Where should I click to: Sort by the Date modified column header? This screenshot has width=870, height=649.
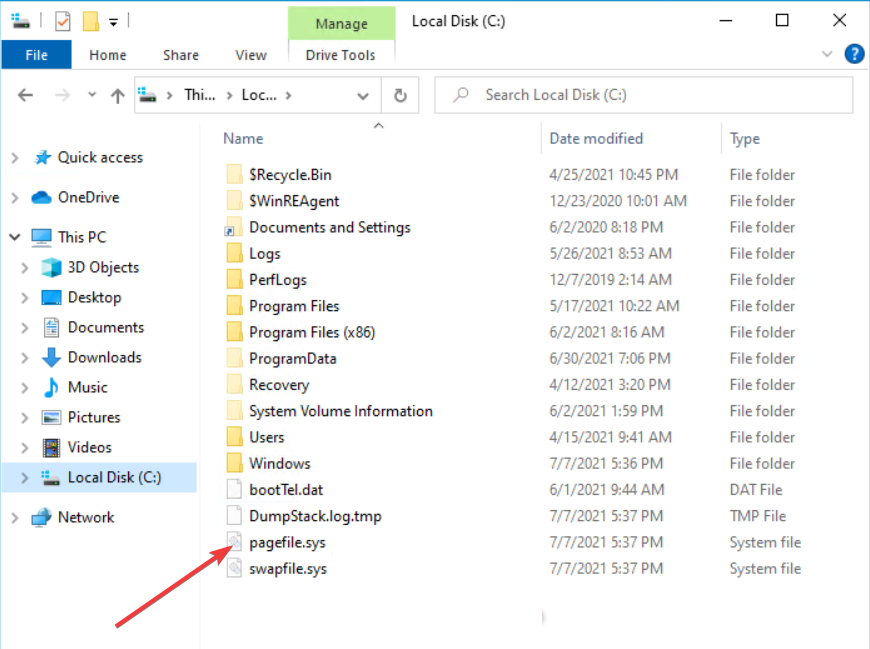pos(596,139)
